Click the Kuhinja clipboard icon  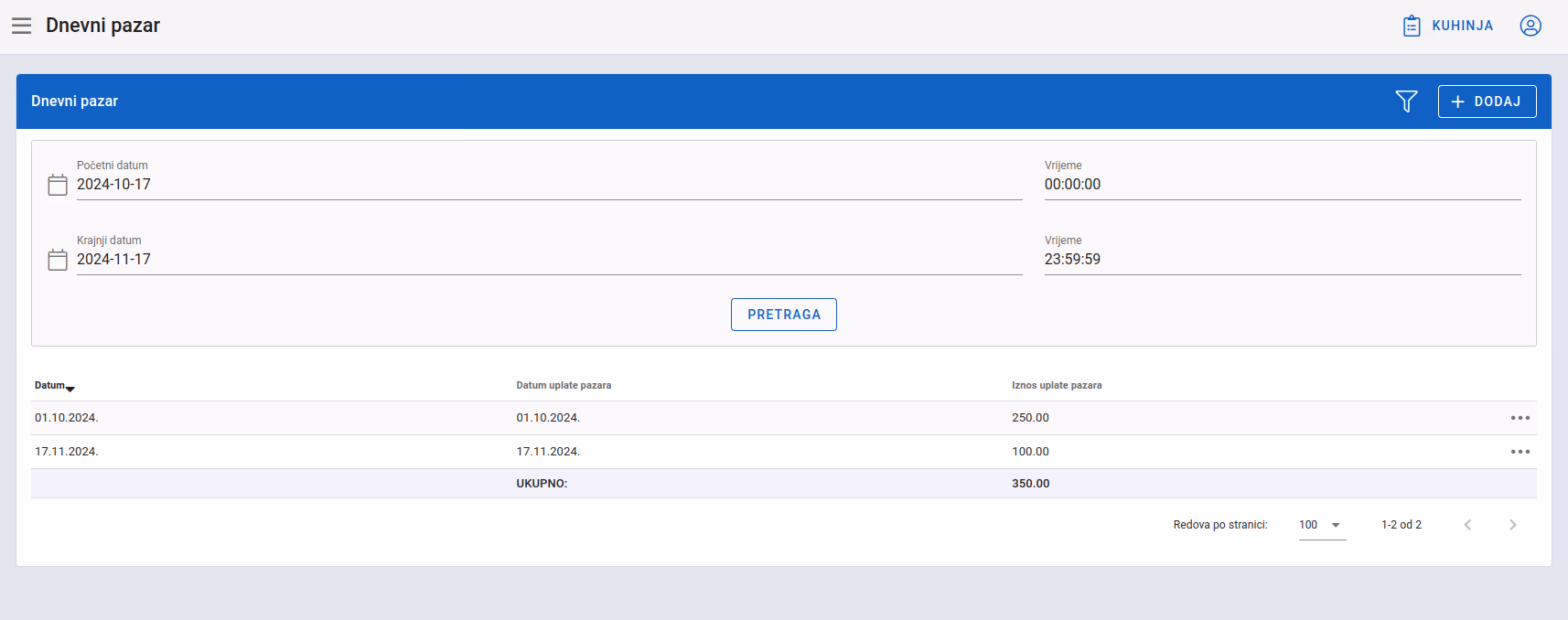tap(1412, 26)
